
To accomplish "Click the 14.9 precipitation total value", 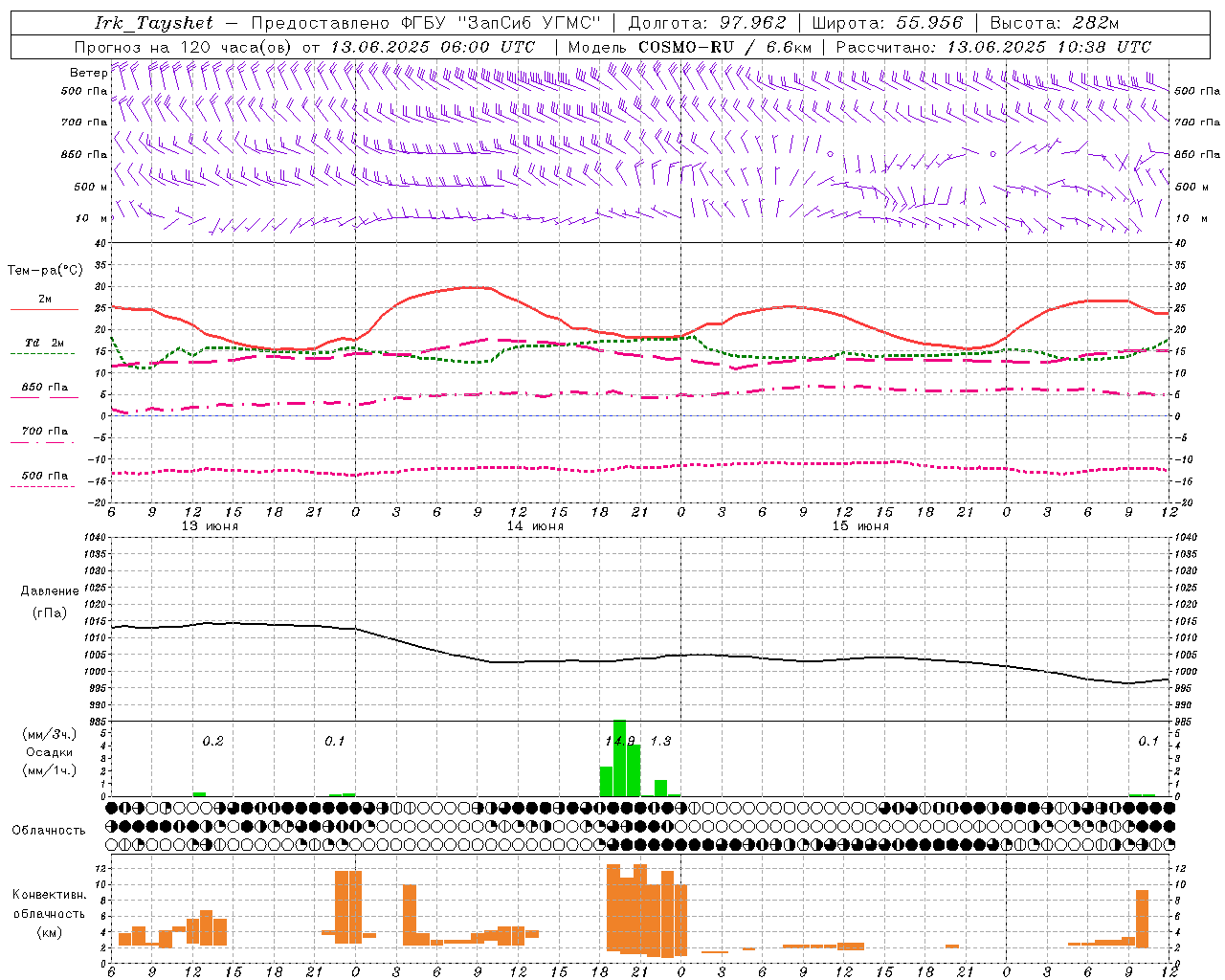I will [x=620, y=741].
